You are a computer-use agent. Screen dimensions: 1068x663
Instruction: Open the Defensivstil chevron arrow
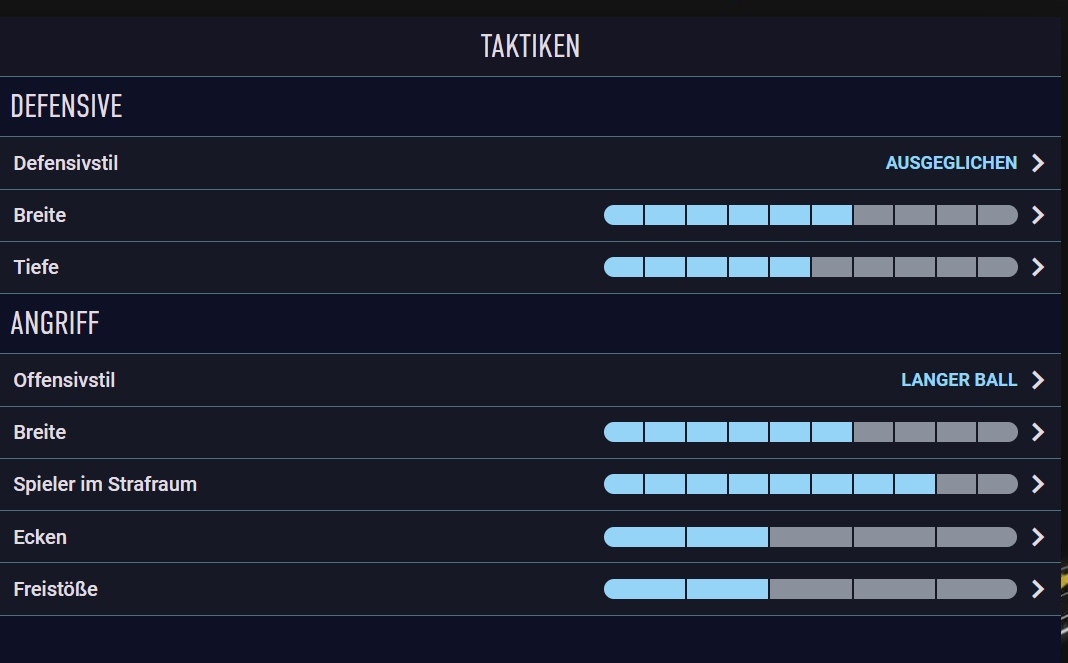click(x=1037, y=163)
